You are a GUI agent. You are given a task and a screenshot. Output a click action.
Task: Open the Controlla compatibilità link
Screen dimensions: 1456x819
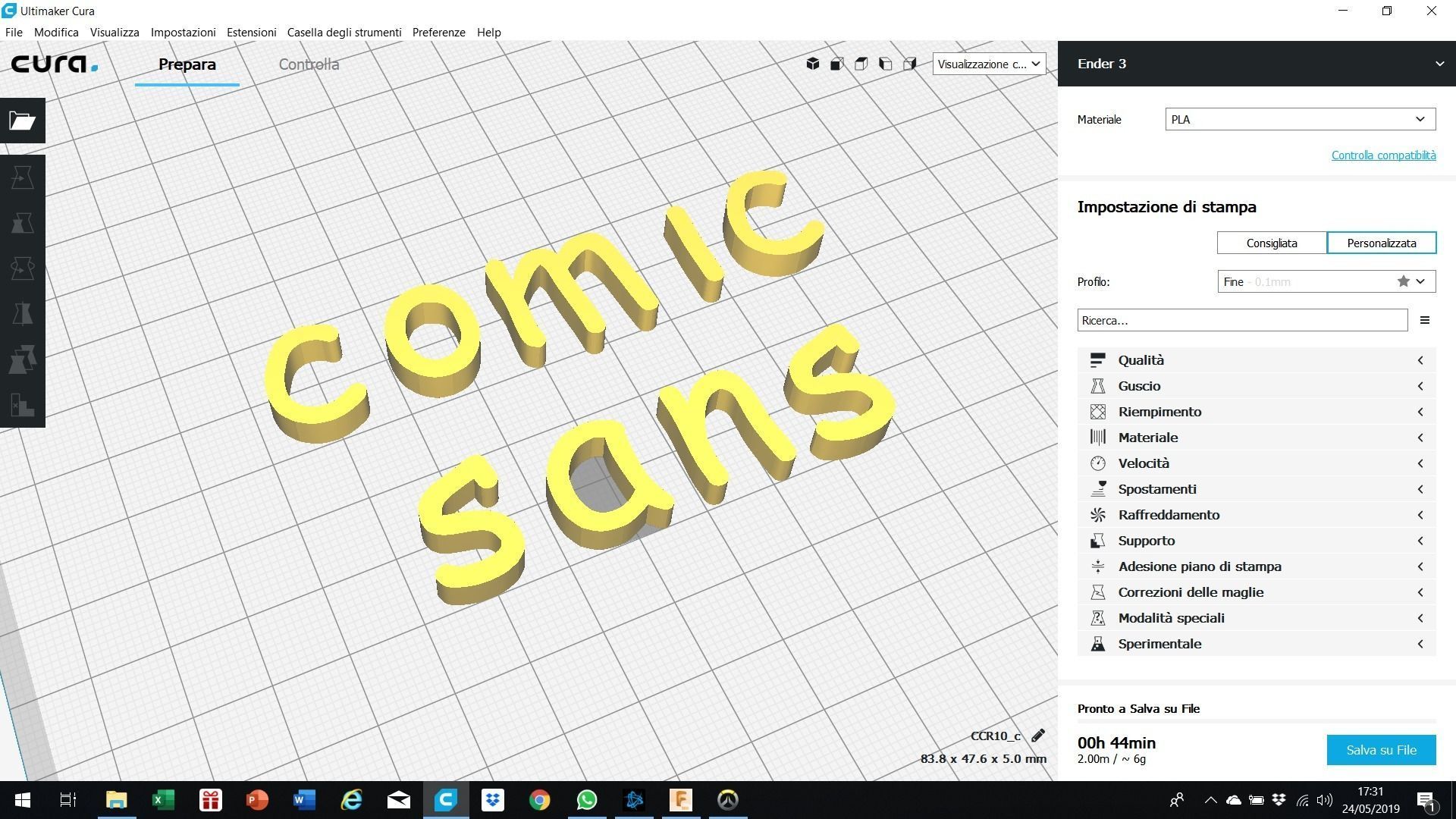click(1383, 155)
